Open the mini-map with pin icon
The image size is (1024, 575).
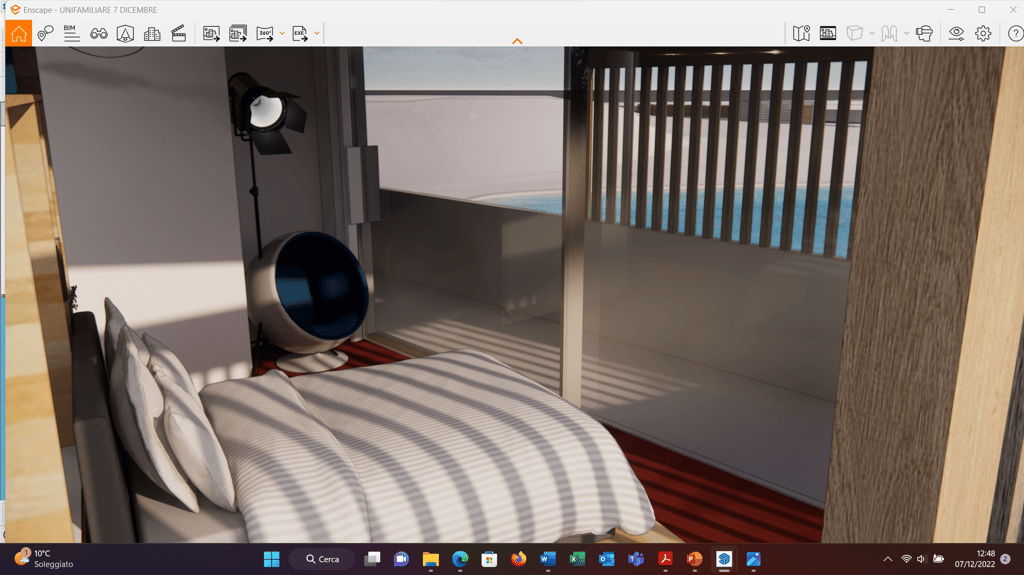point(801,33)
